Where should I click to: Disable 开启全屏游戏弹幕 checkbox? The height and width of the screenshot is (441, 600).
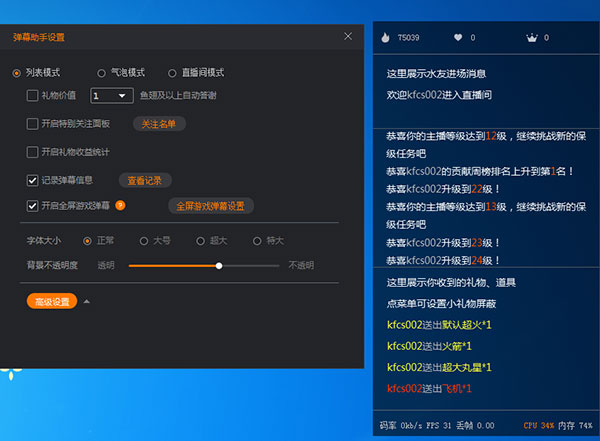(32, 206)
